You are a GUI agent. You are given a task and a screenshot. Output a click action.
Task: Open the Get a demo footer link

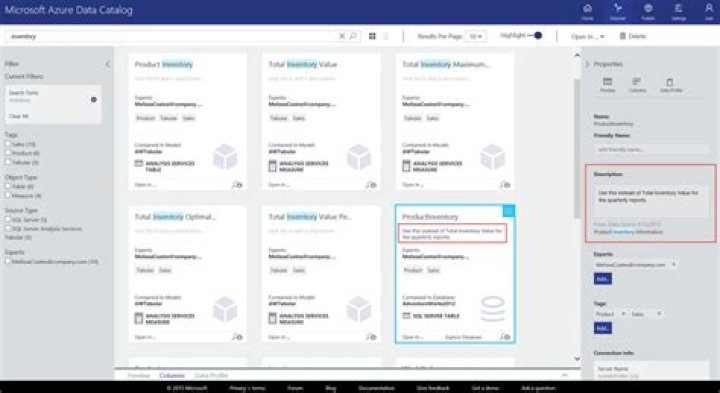(485, 388)
